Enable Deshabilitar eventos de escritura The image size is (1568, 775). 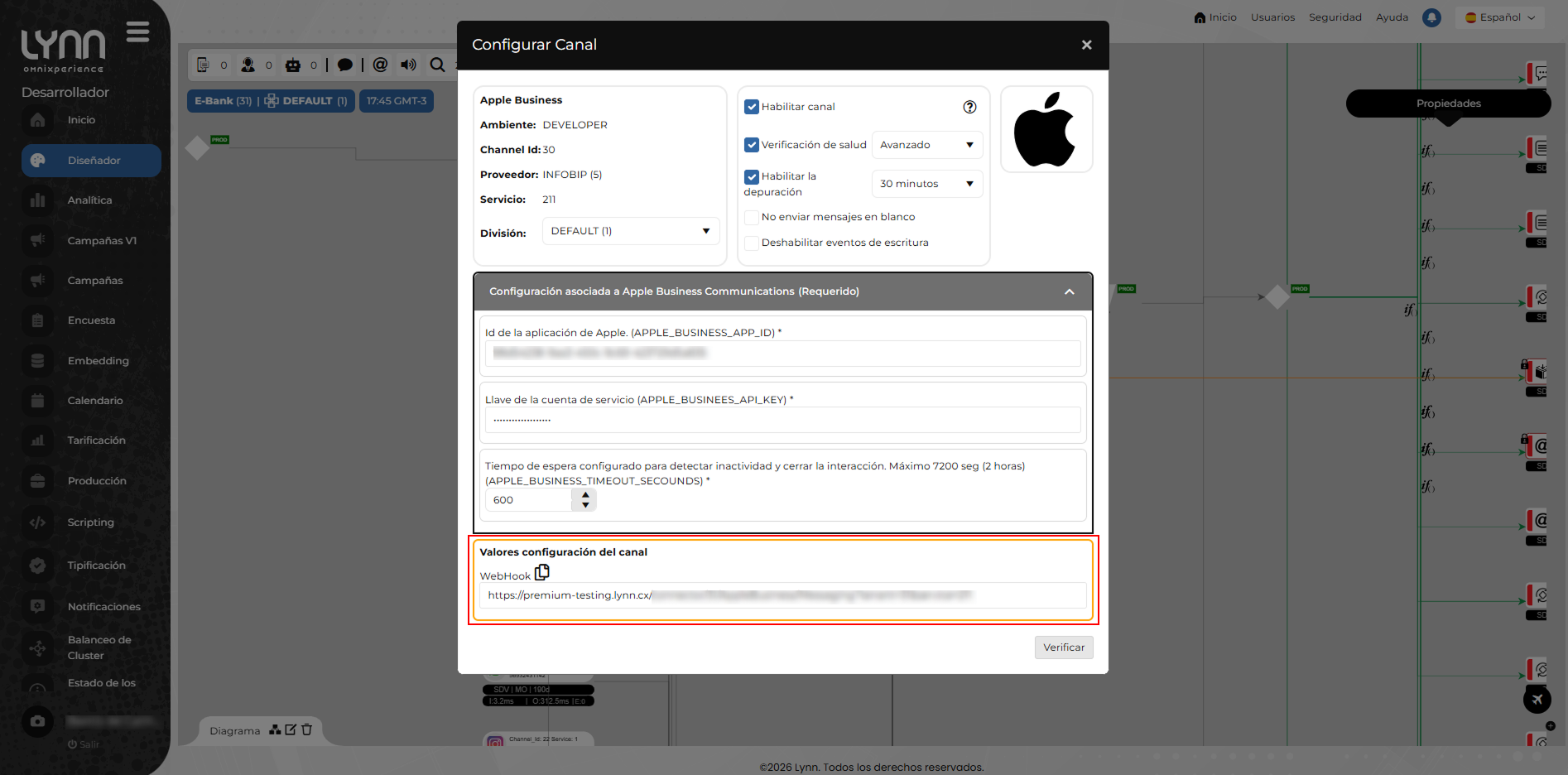pyautogui.click(x=752, y=243)
